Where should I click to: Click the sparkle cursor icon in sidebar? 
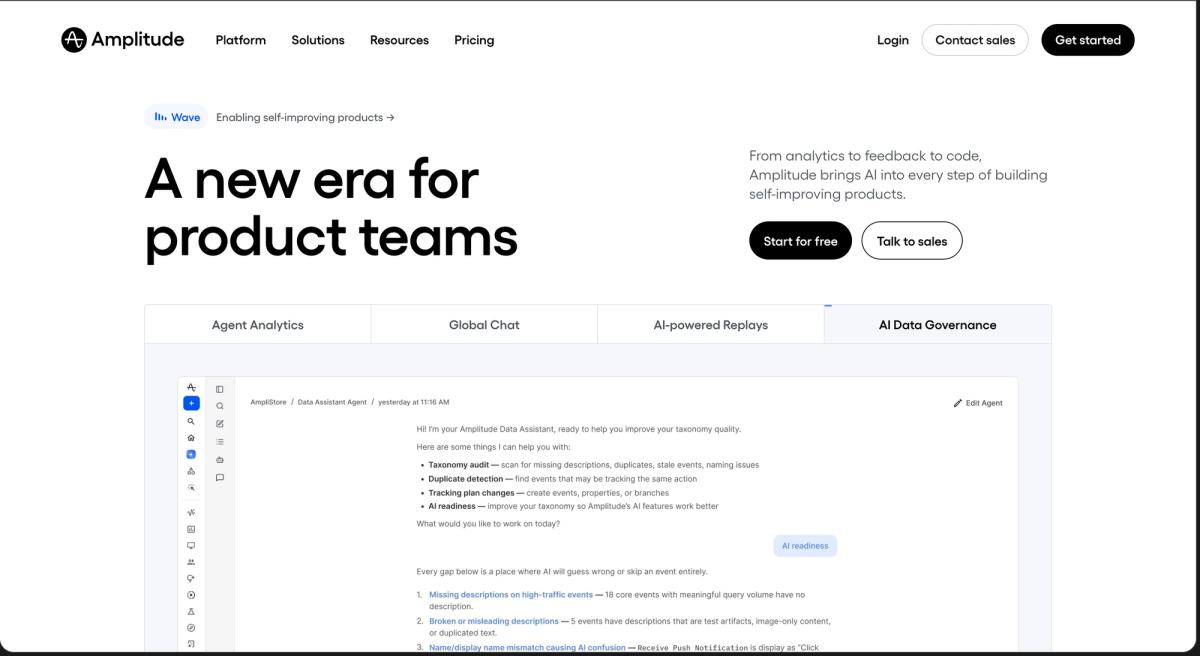tap(191, 488)
